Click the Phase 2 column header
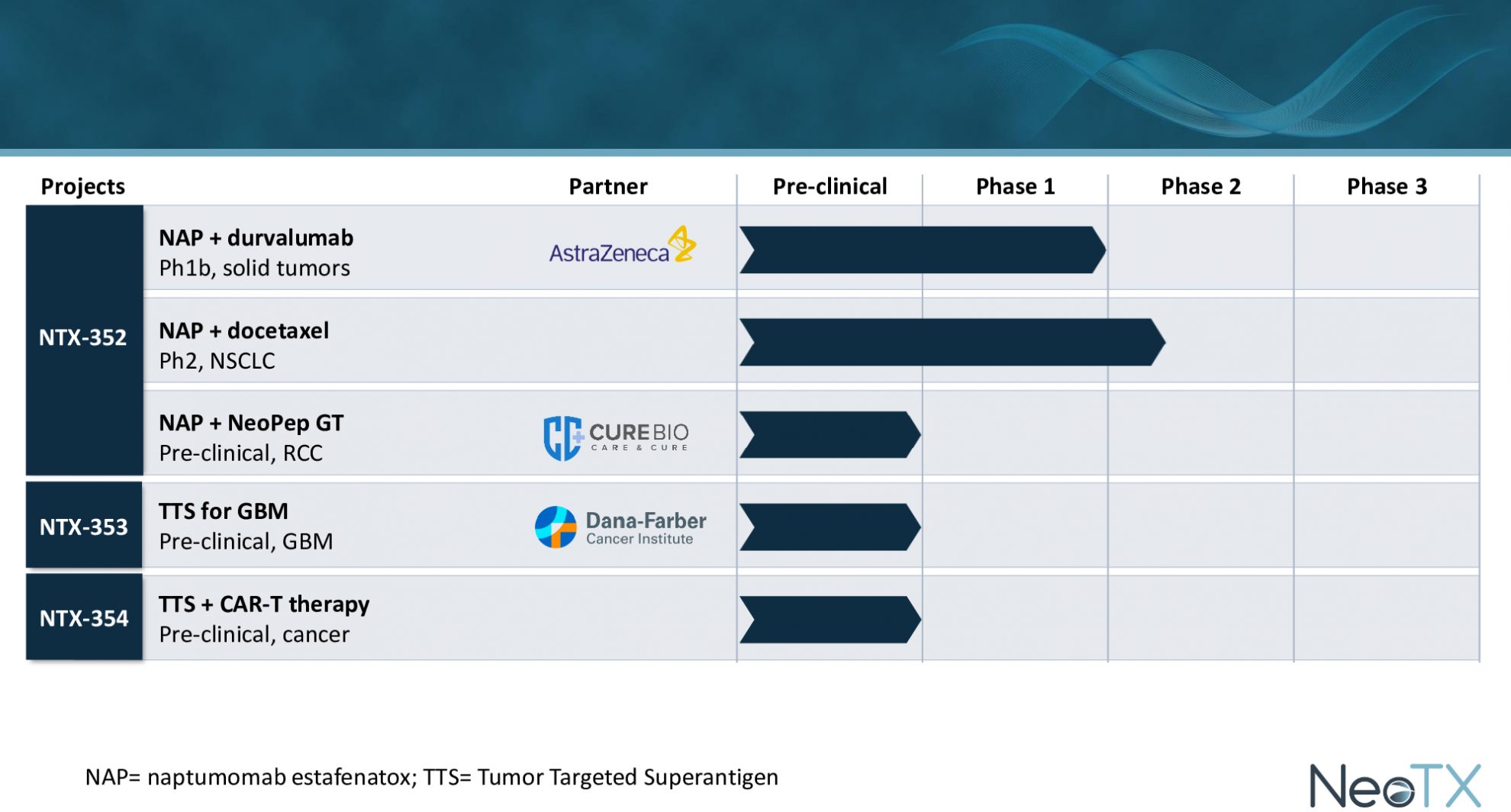 1200,187
